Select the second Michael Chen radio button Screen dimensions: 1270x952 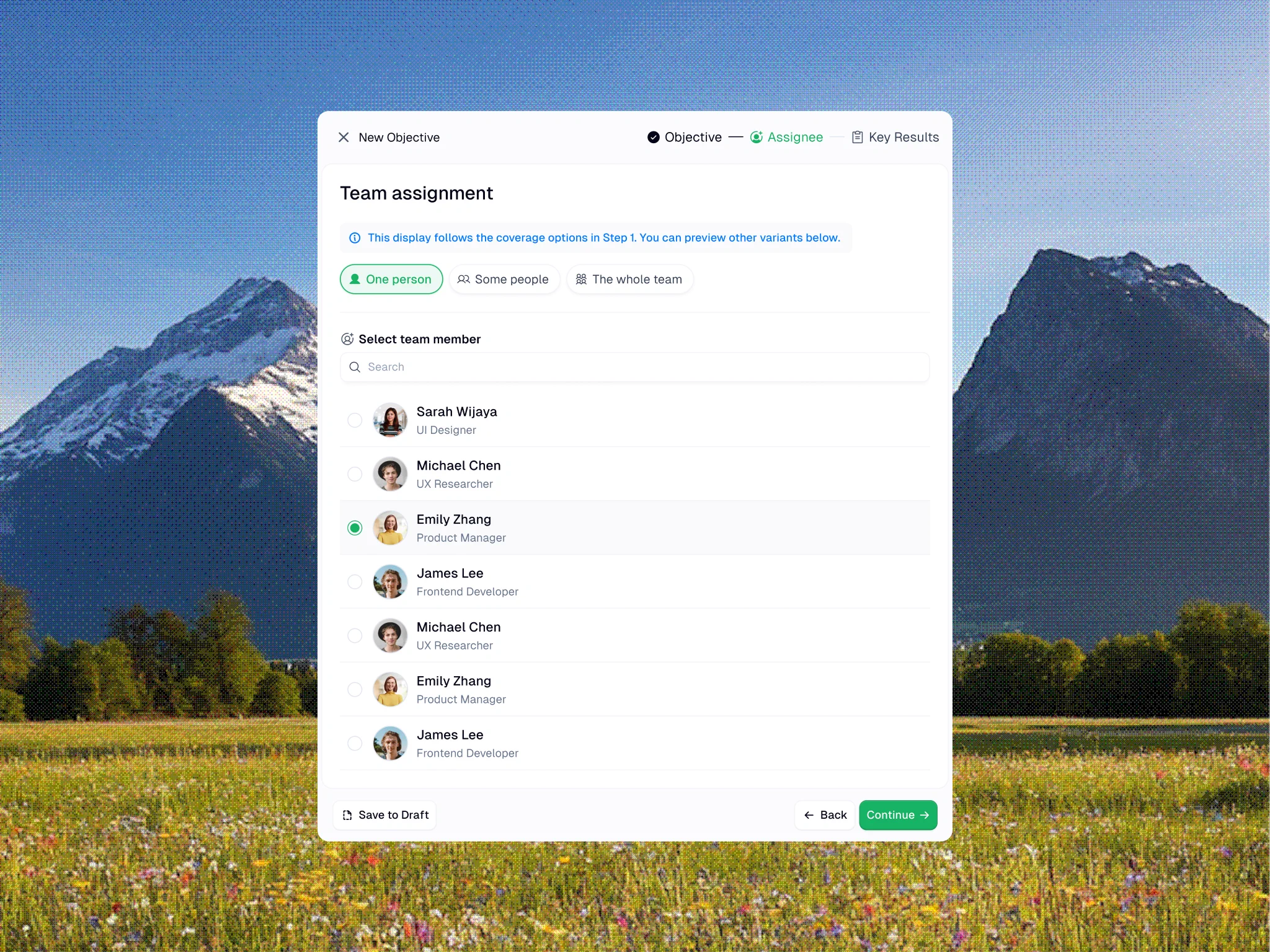(x=355, y=636)
